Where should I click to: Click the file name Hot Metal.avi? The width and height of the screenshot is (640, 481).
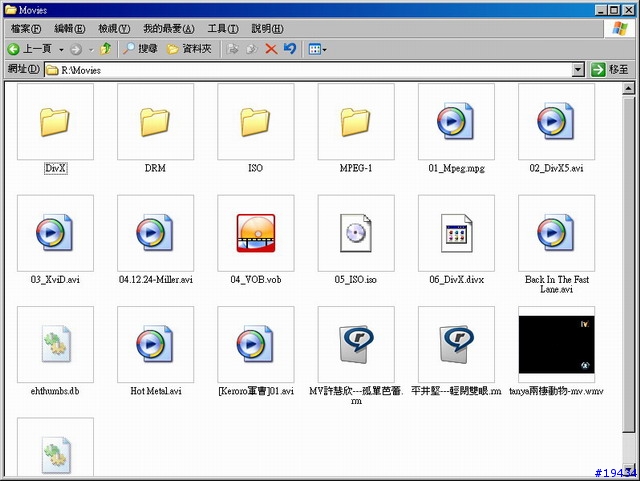pos(156,391)
